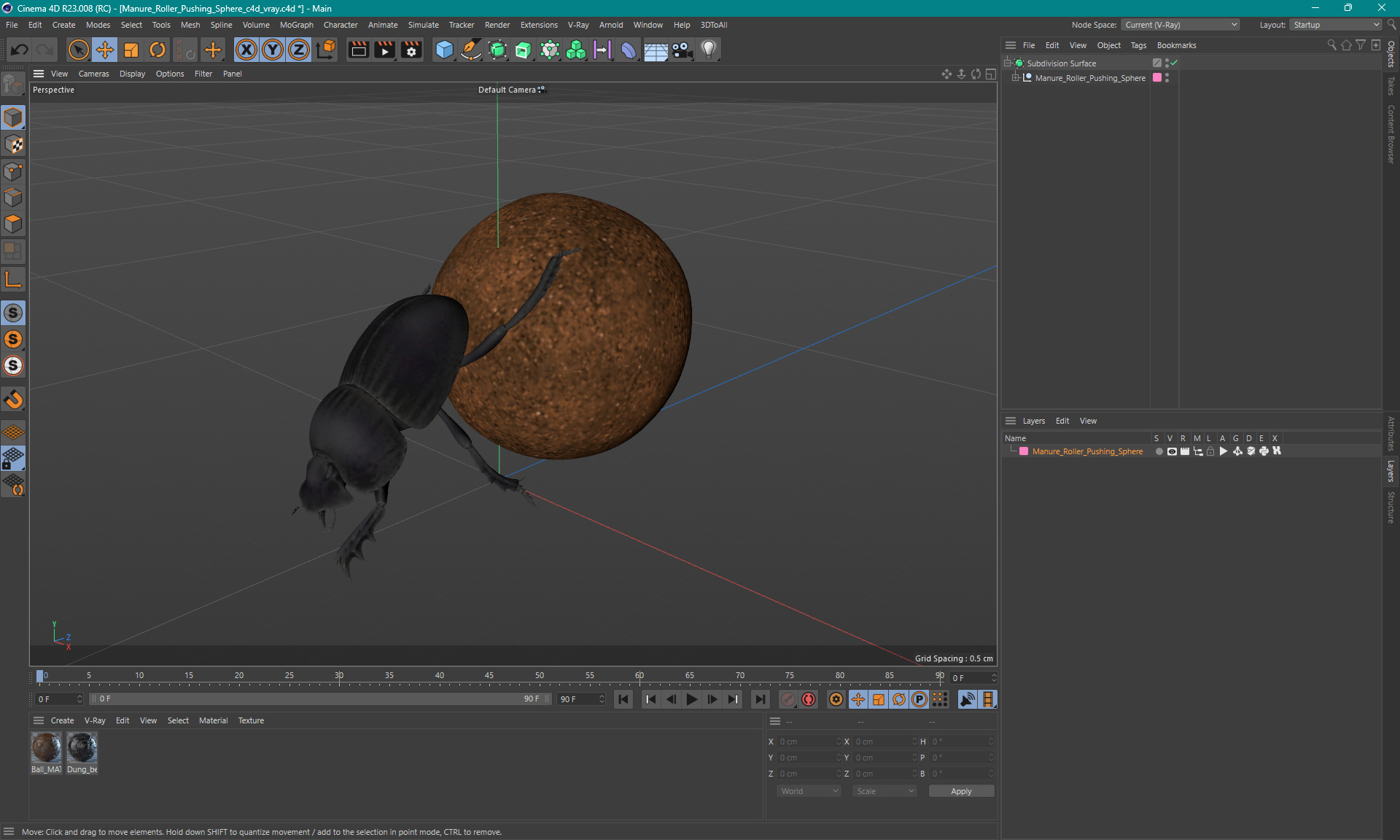Image resolution: width=1400 pixels, height=840 pixels.
Task: Go to the start of animation
Action: (x=623, y=699)
